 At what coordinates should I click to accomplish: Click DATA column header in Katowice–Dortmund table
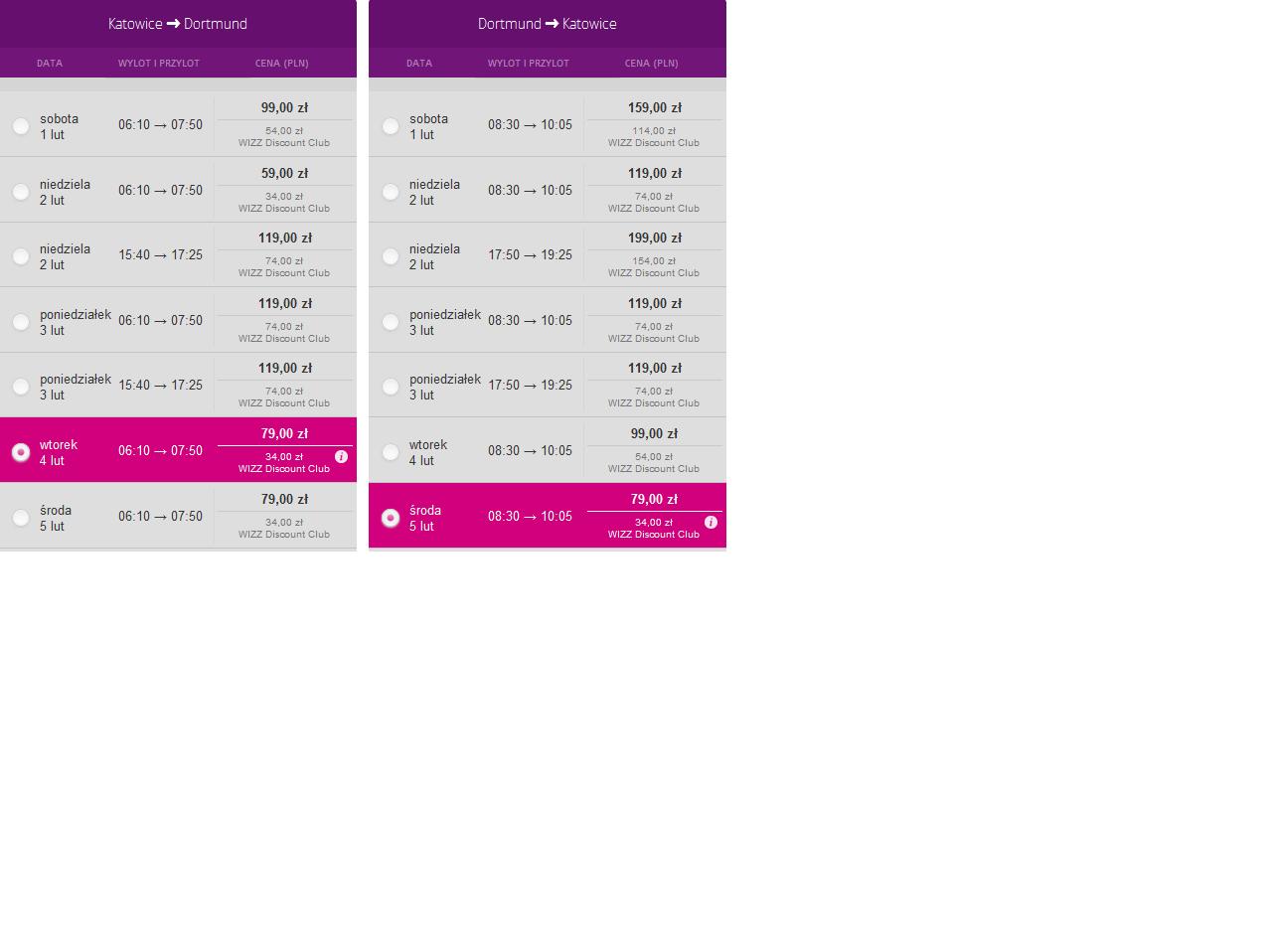(x=50, y=63)
